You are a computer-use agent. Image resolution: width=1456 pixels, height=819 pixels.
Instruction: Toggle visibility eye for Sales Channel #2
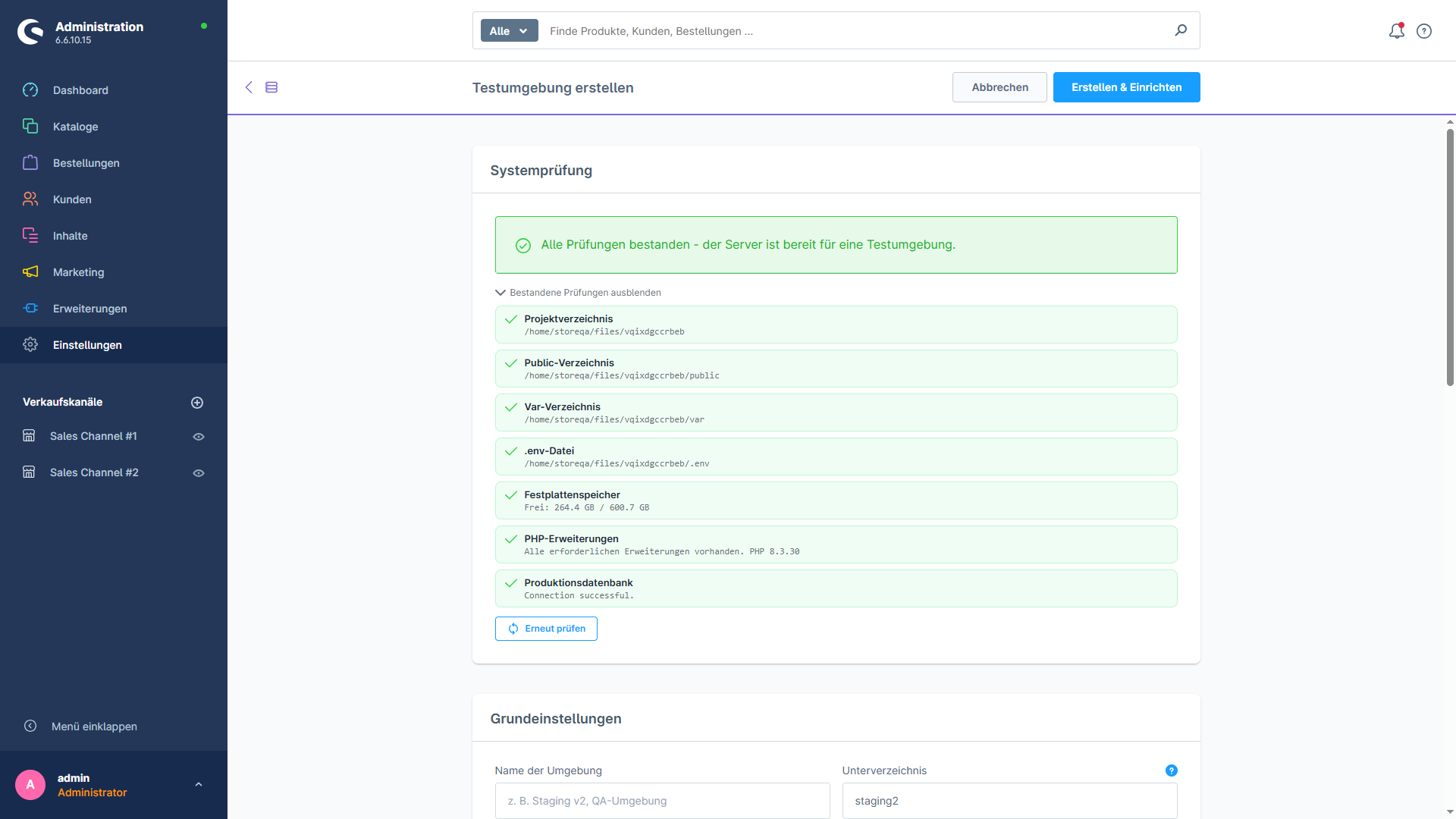point(199,473)
